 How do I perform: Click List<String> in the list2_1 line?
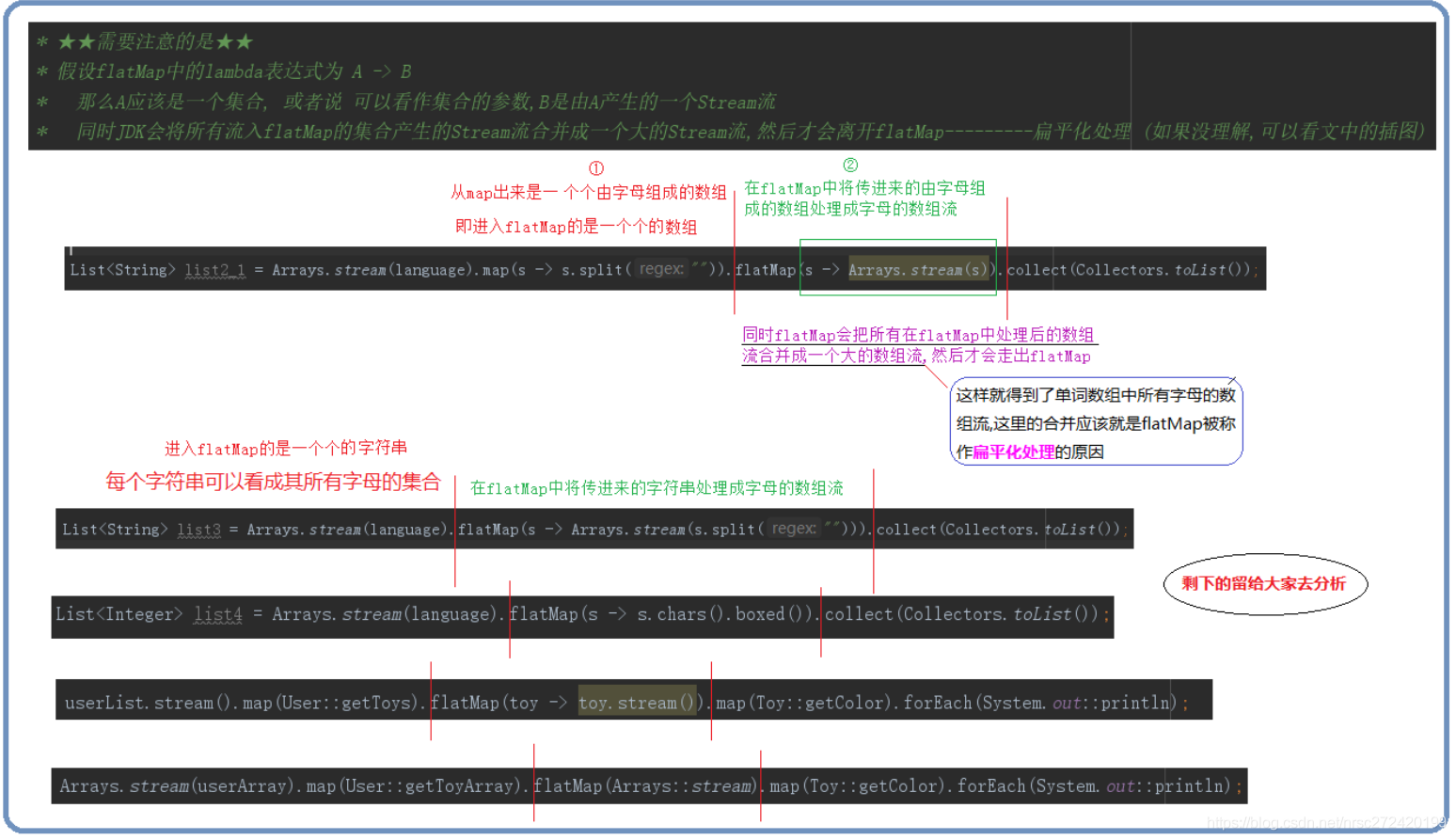(122, 270)
